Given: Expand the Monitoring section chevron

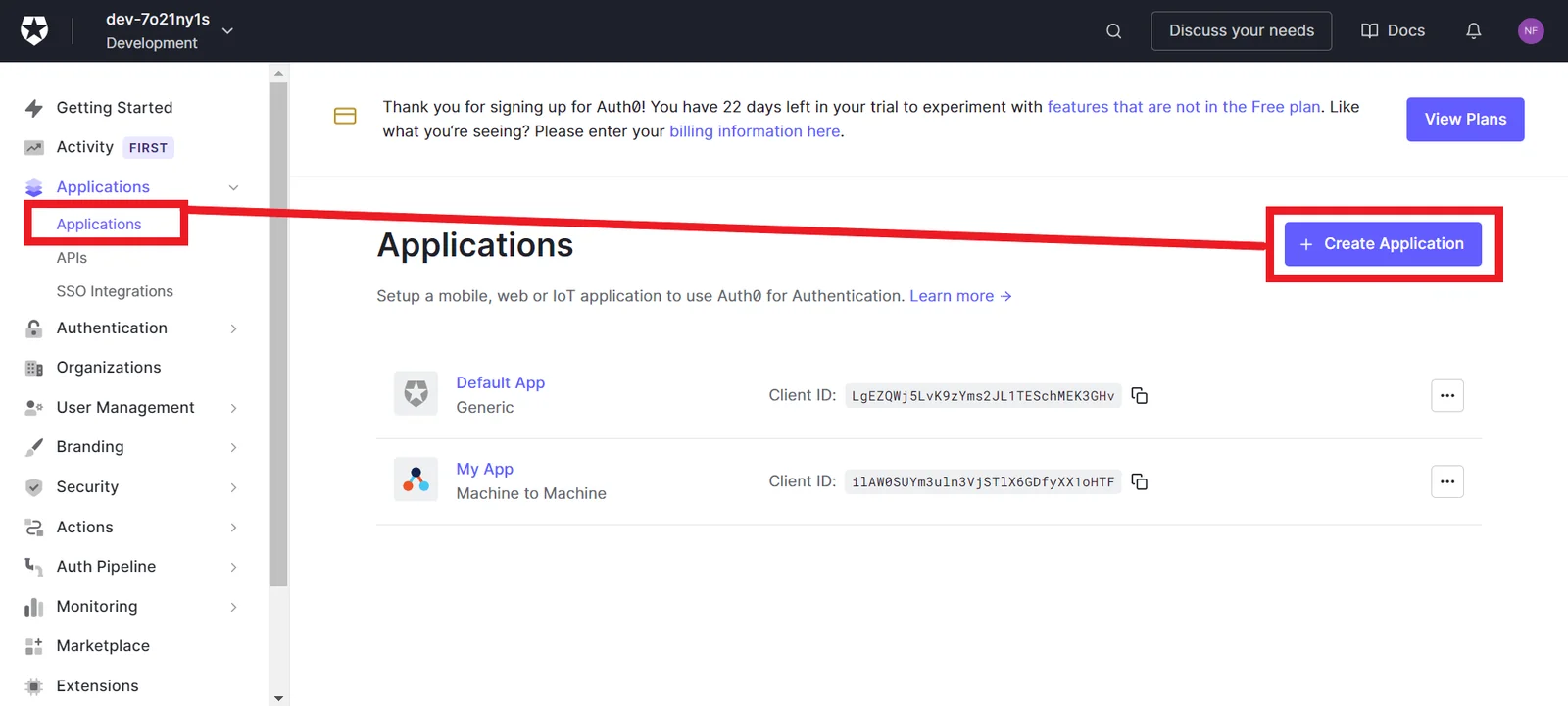Looking at the screenshot, I should coord(233,607).
